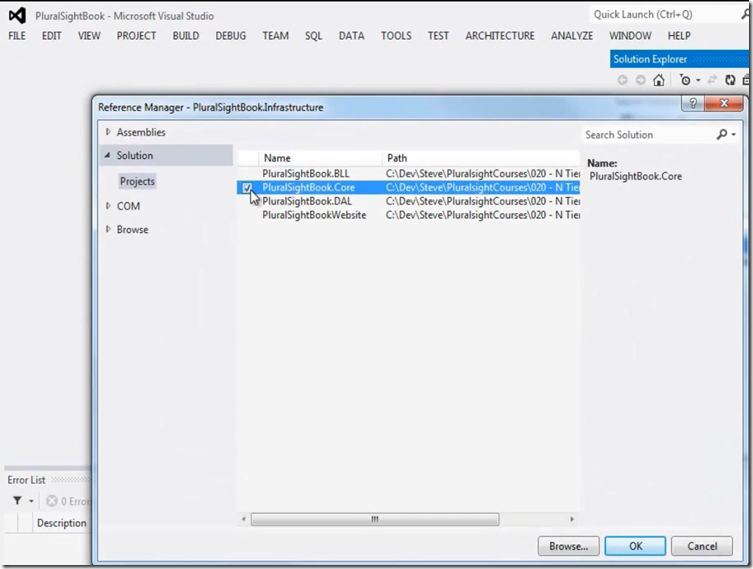Click the Error List filter funnel icon
Viewport: 753px width, 569px height.
tap(17, 501)
